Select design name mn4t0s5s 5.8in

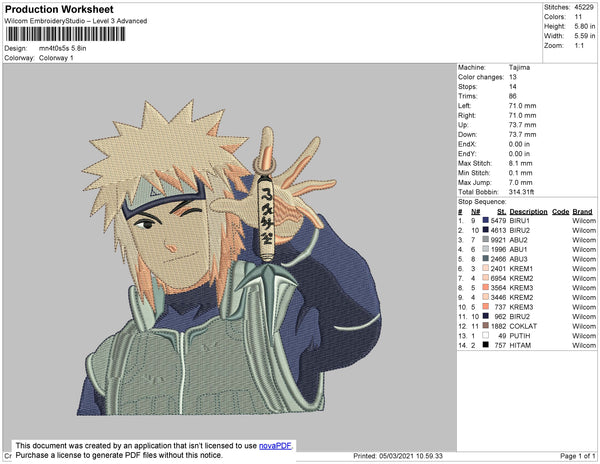(x=62, y=48)
